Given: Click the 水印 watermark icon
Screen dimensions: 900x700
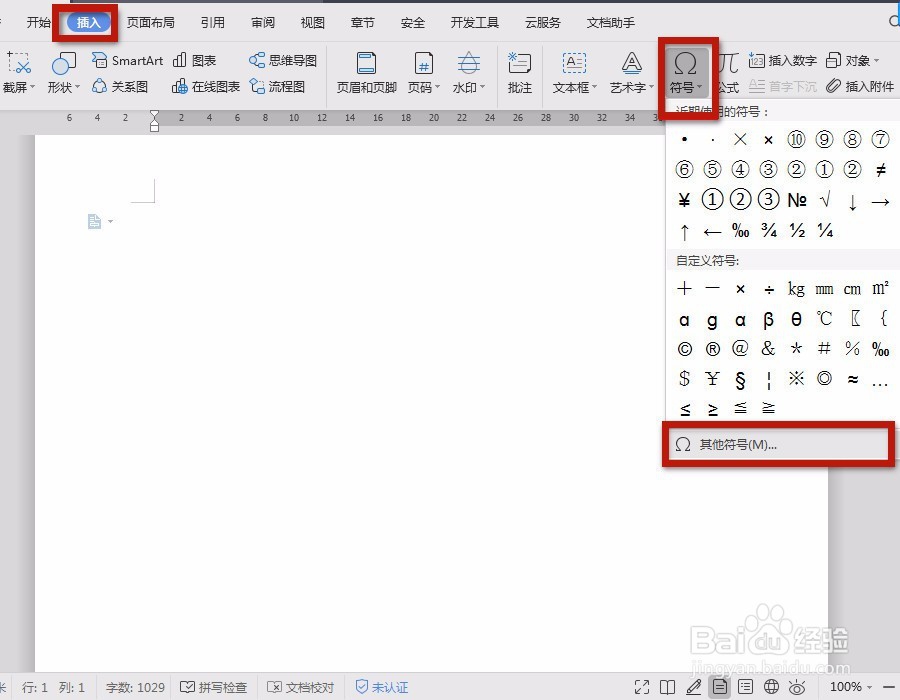Looking at the screenshot, I should tap(469, 63).
